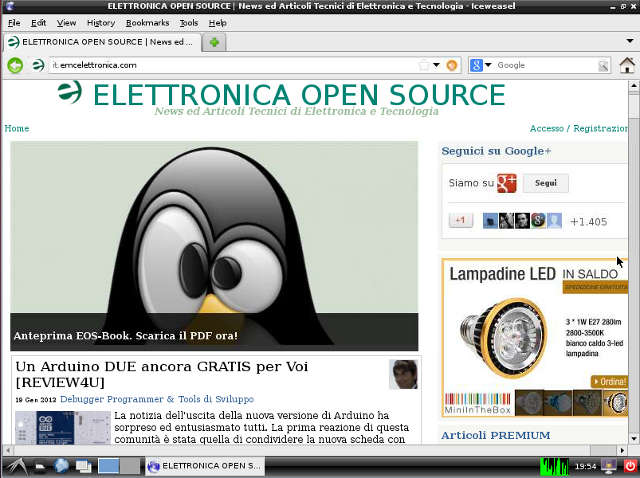Open Debugger Programmer & Tools di Sviluppo category
Image resolution: width=640 pixels, height=478 pixels.
tap(157, 399)
